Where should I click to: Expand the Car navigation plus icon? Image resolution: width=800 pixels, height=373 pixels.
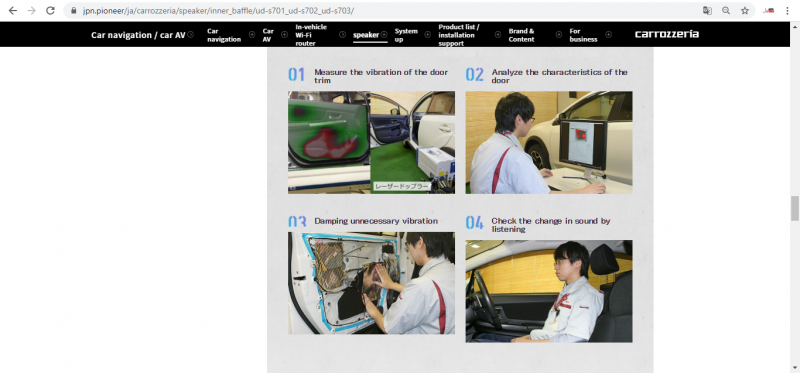point(252,35)
